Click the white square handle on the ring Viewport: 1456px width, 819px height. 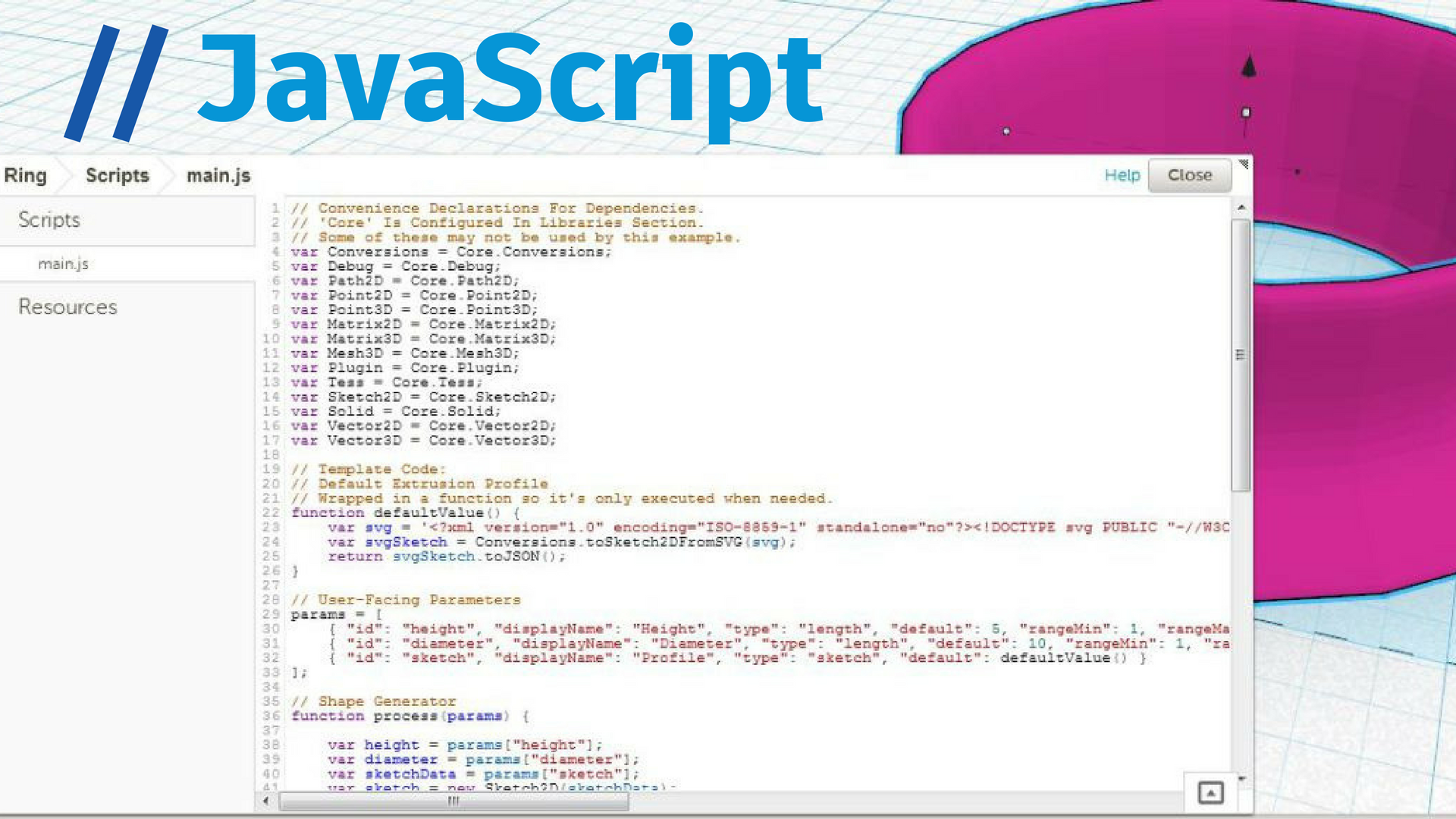point(1246,113)
